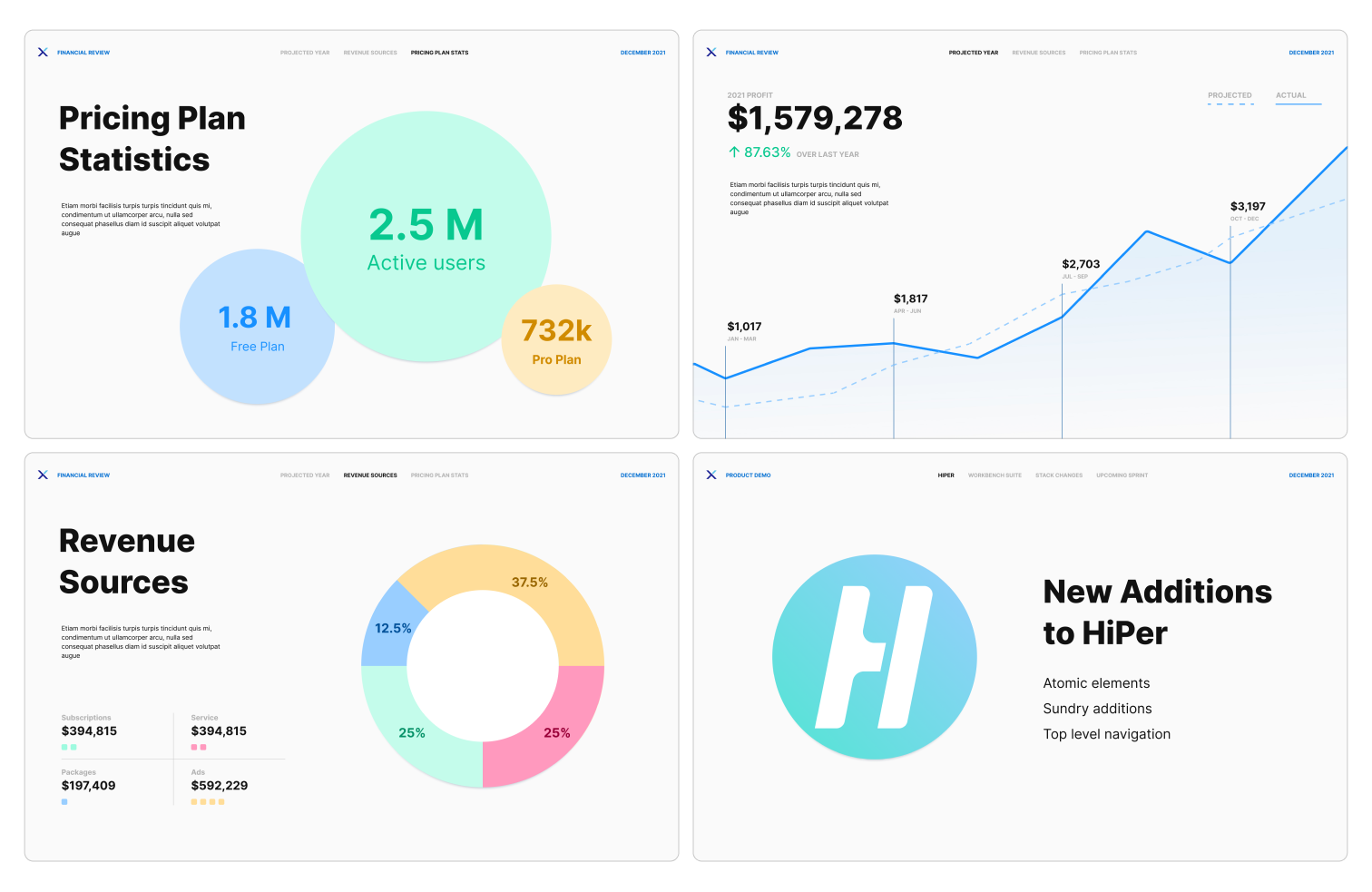Screen dimensions: 1372x892
Task: Toggle the Projected dashed-line legend
Action: pos(1230,97)
